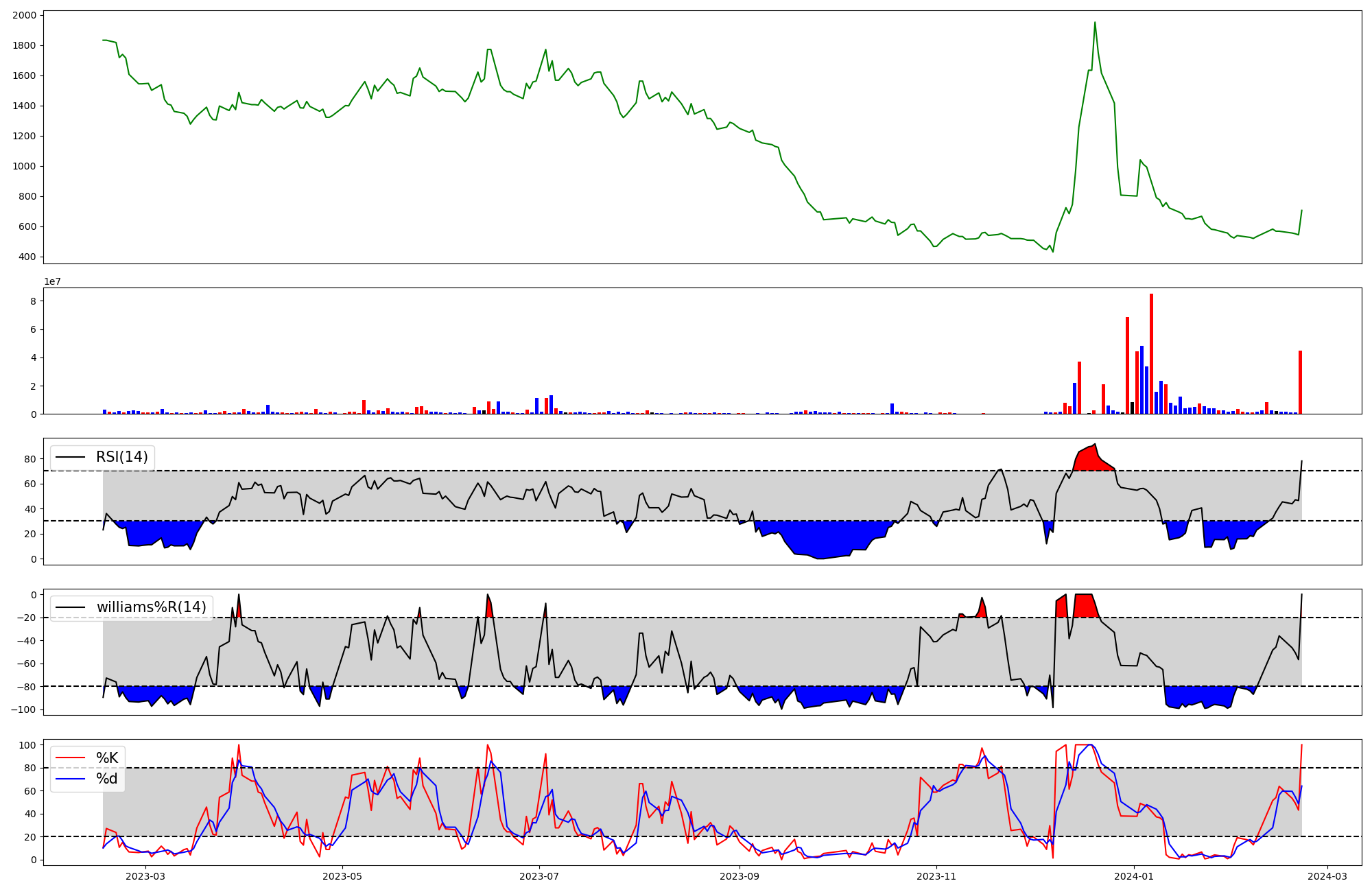1372x892 pixels.
Task: Click the black line sample beside RSI(14)
Action: 71,457
